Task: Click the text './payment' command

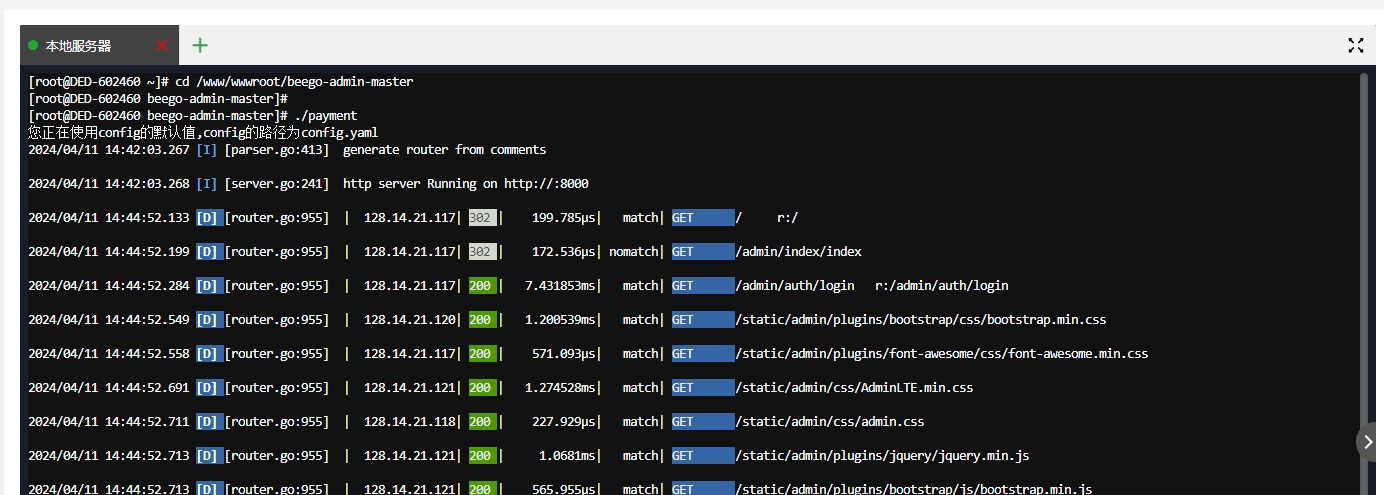Action: point(326,116)
